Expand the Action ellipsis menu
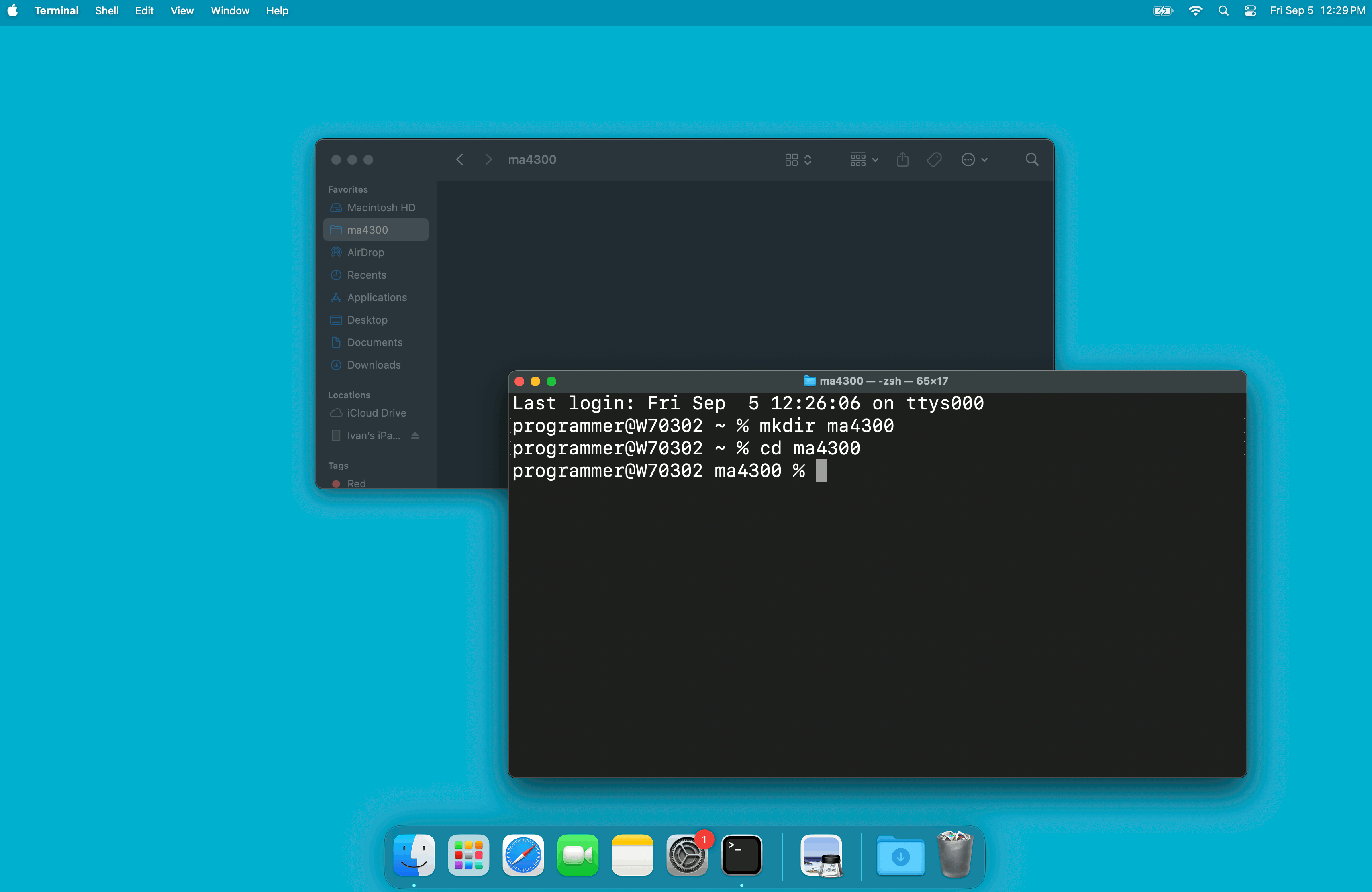 coord(974,160)
